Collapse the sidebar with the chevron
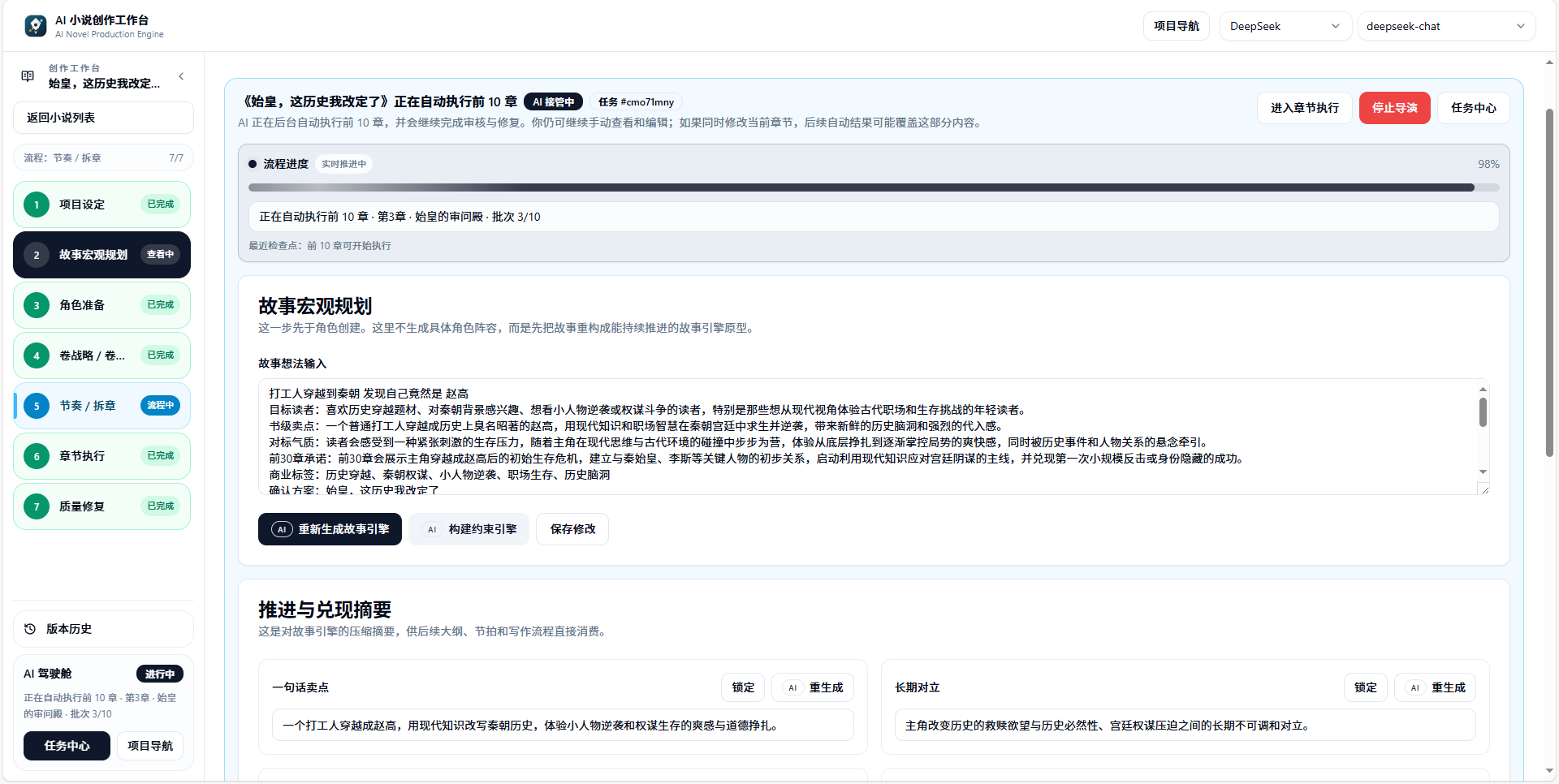The height and width of the screenshot is (784, 1559). (x=181, y=75)
